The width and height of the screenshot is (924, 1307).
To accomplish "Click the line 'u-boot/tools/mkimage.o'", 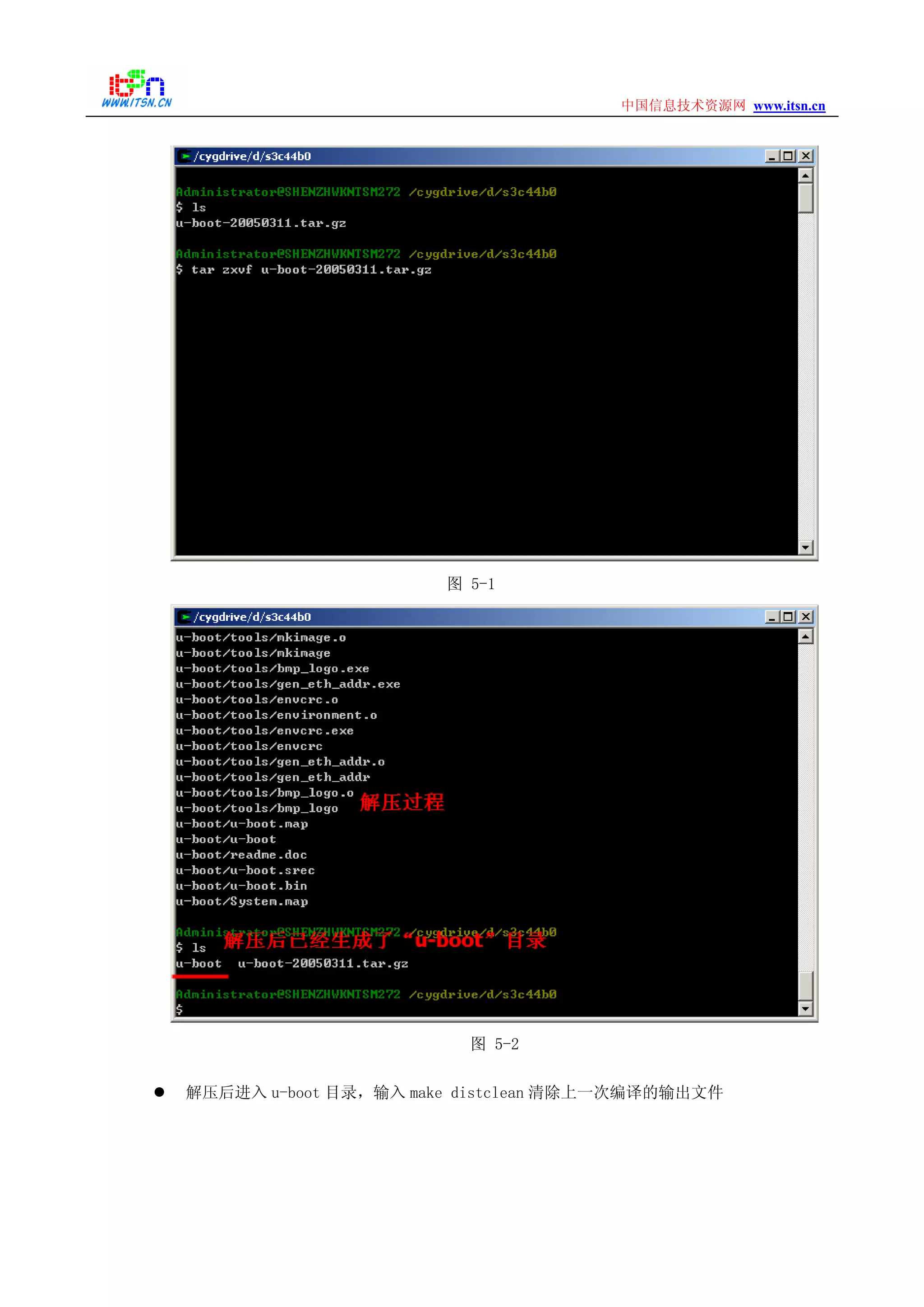I will (x=261, y=637).
